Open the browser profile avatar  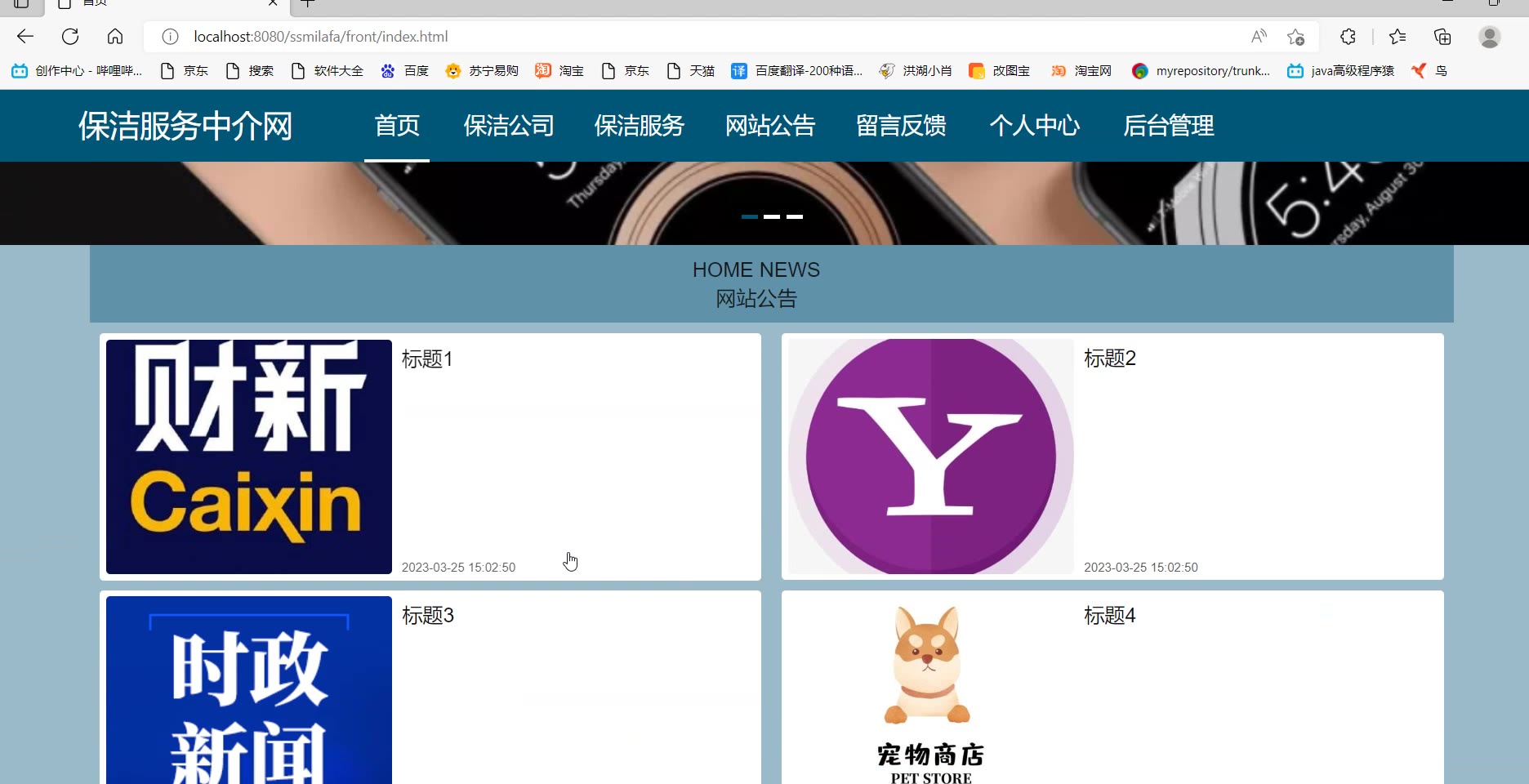pyautogui.click(x=1490, y=37)
